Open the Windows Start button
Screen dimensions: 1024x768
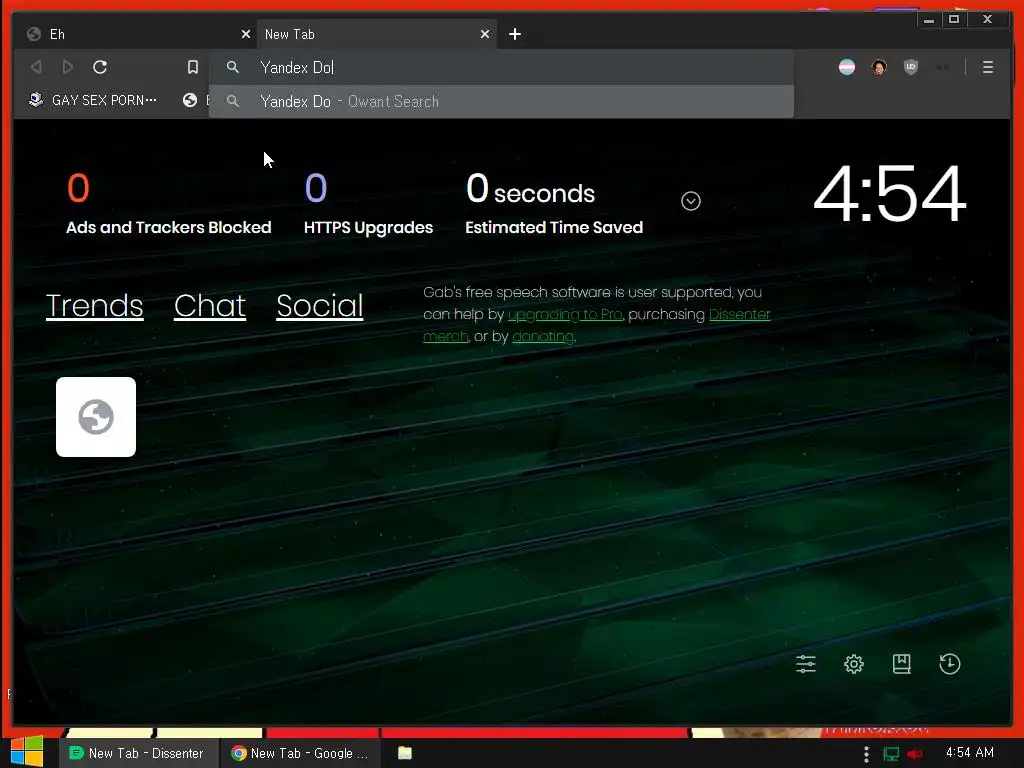click(x=27, y=752)
